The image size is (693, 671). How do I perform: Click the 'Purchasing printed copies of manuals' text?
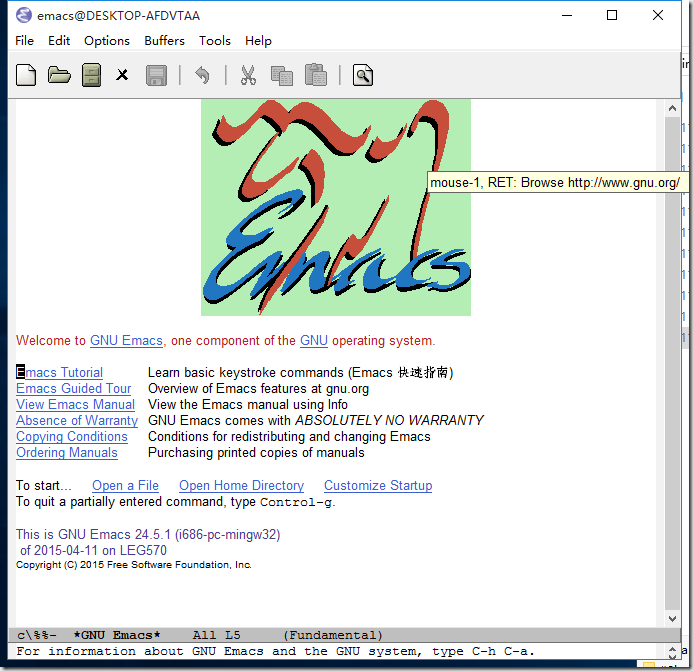(256, 452)
